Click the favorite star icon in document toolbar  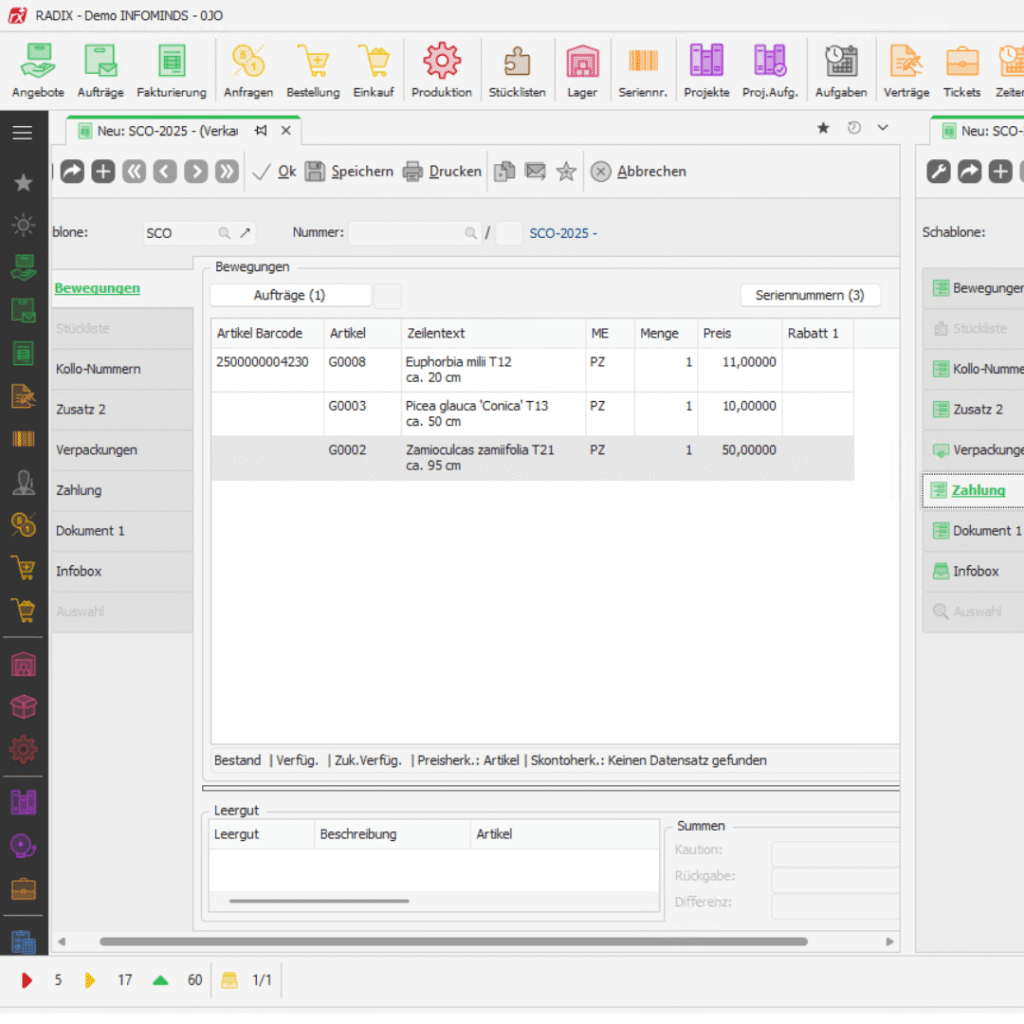[566, 172]
